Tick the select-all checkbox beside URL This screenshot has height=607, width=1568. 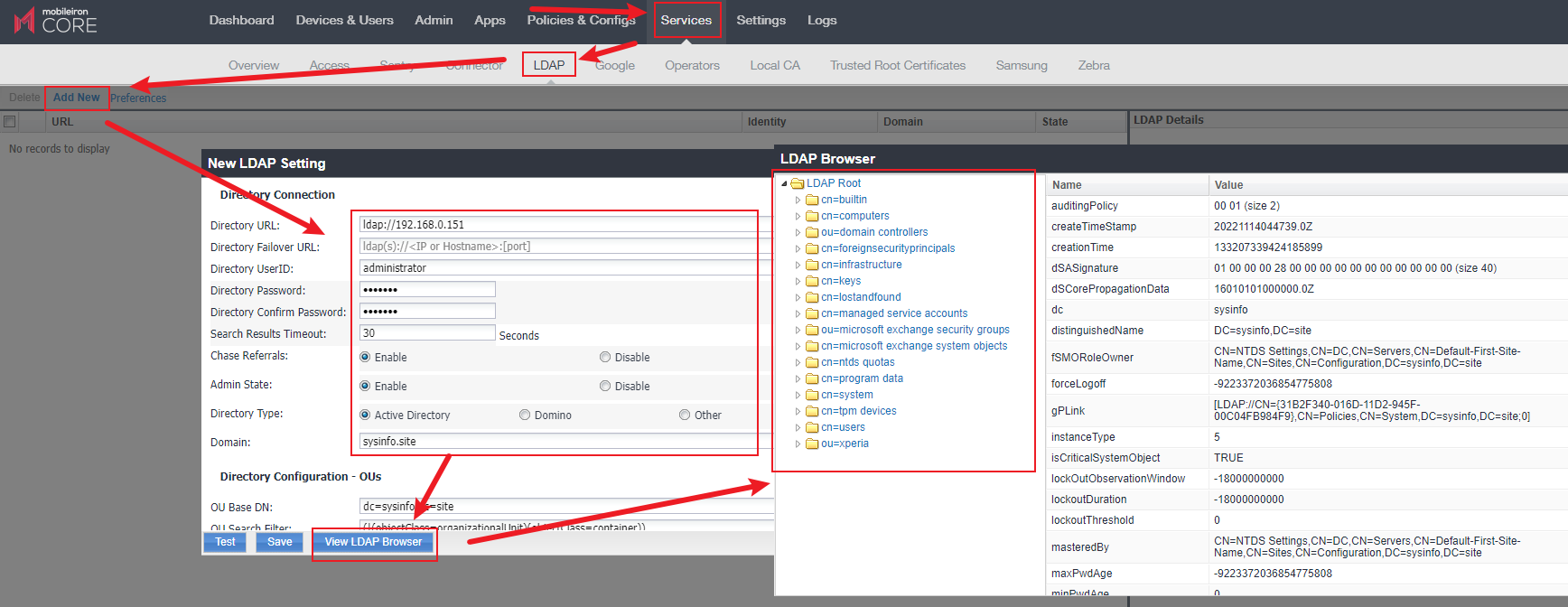click(10, 122)
